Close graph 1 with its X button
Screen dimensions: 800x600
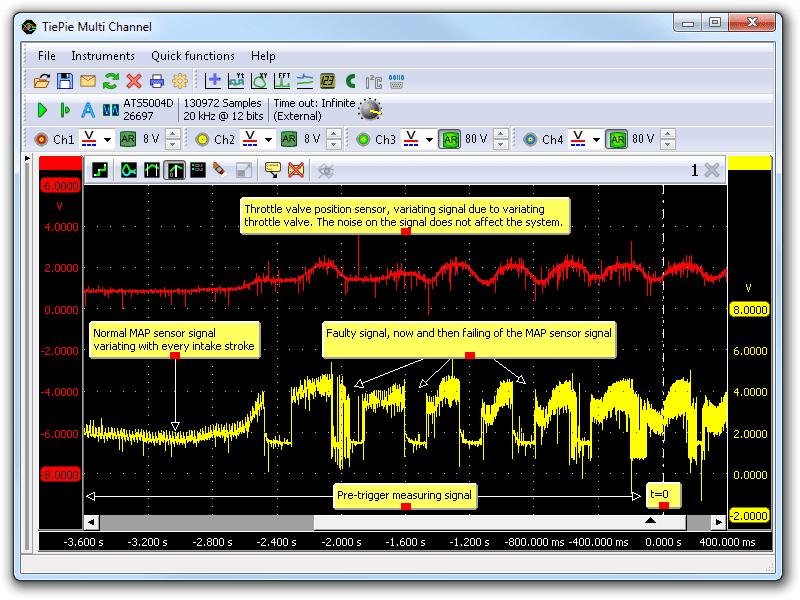[712, 170]
